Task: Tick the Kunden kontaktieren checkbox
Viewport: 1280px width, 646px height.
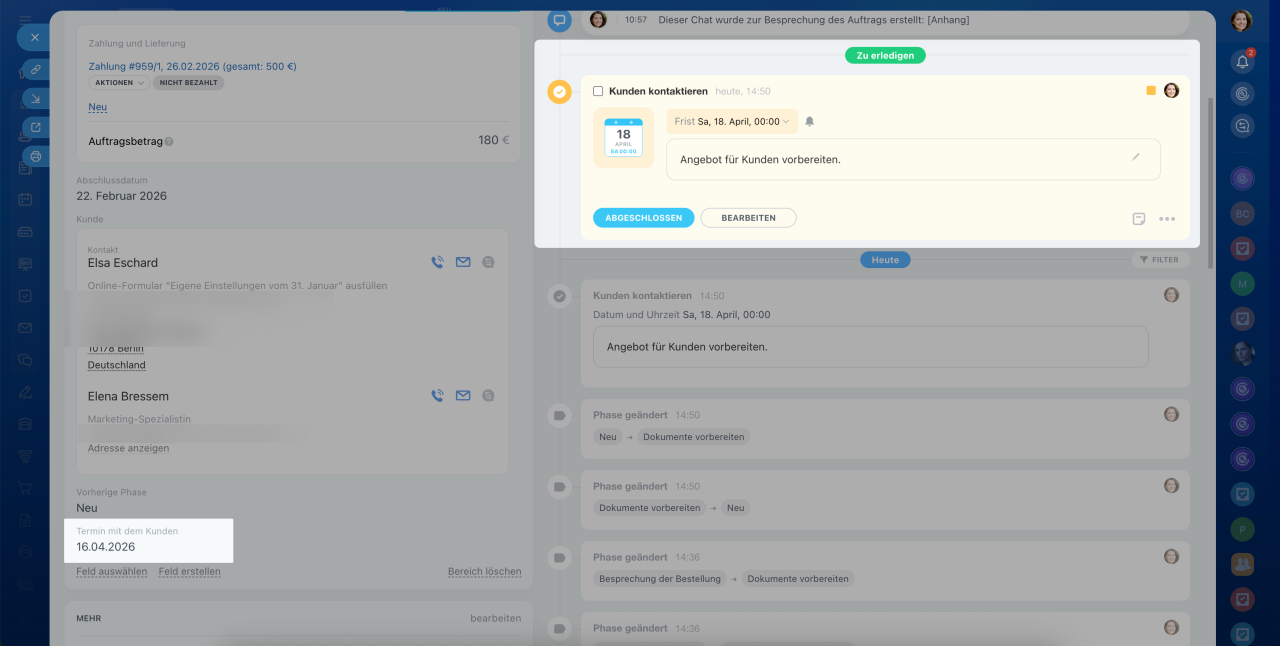Action: coord(598,91)
